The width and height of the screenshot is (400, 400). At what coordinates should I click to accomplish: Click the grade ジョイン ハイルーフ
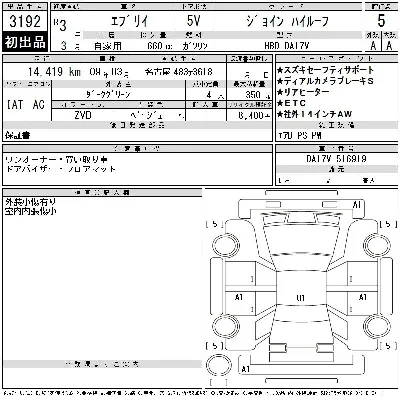point(287,22)
